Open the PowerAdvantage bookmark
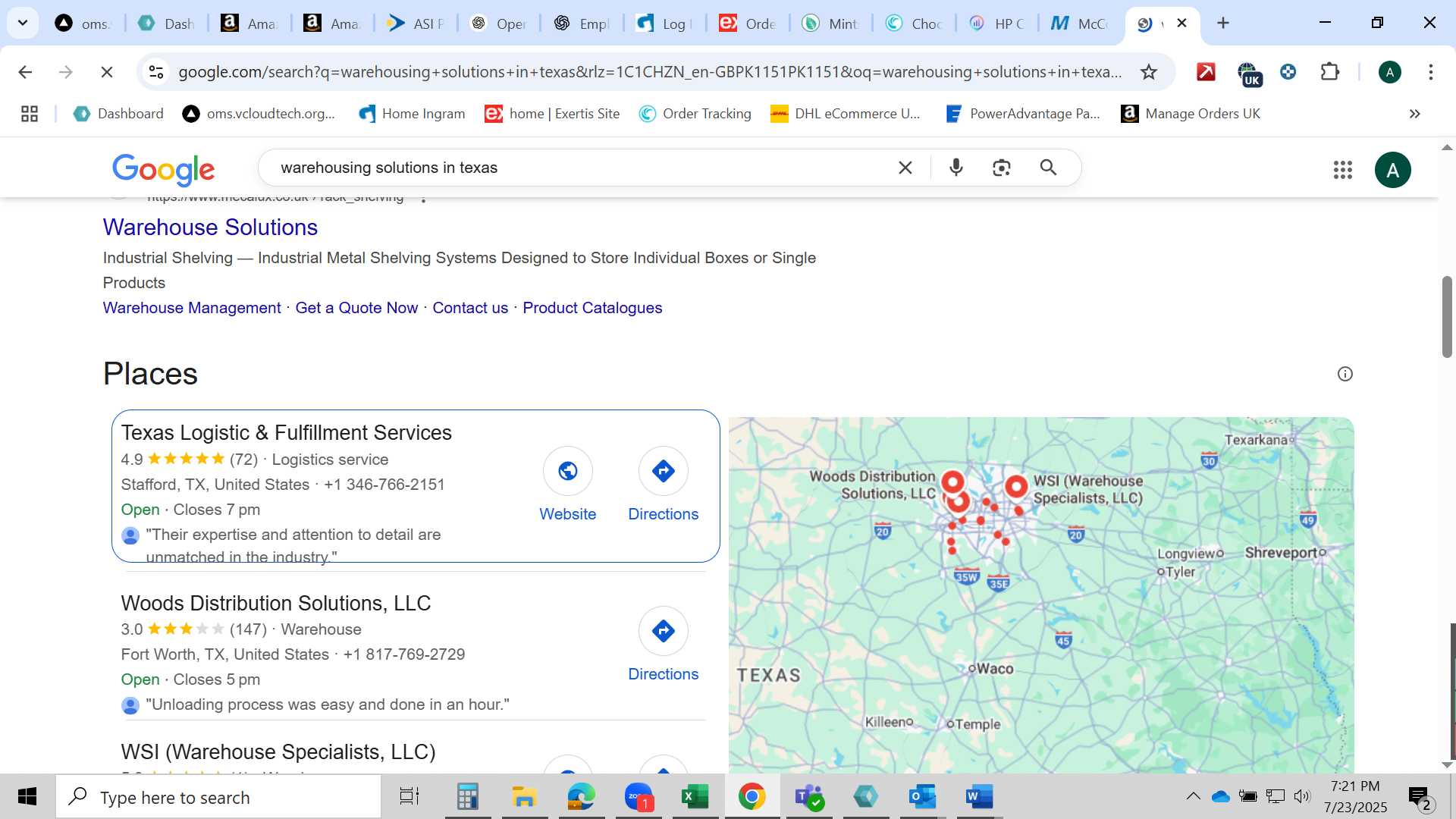This screenshot has width=1456, height=819. (1022, 114)
